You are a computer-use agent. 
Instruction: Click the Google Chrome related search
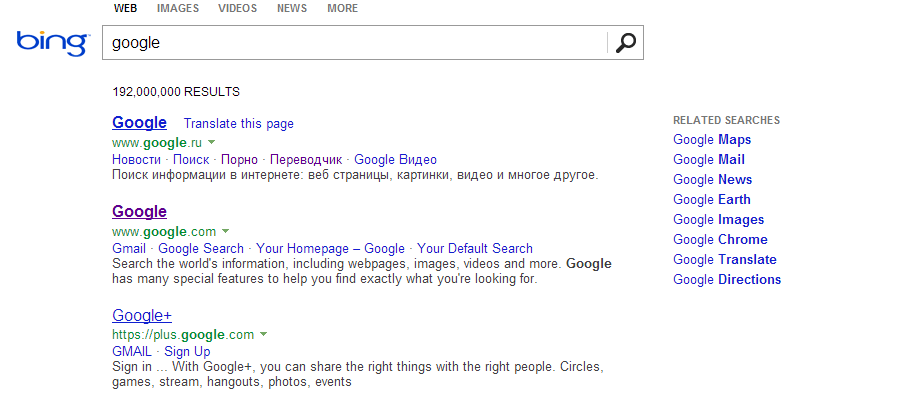[x=720, y=240]
